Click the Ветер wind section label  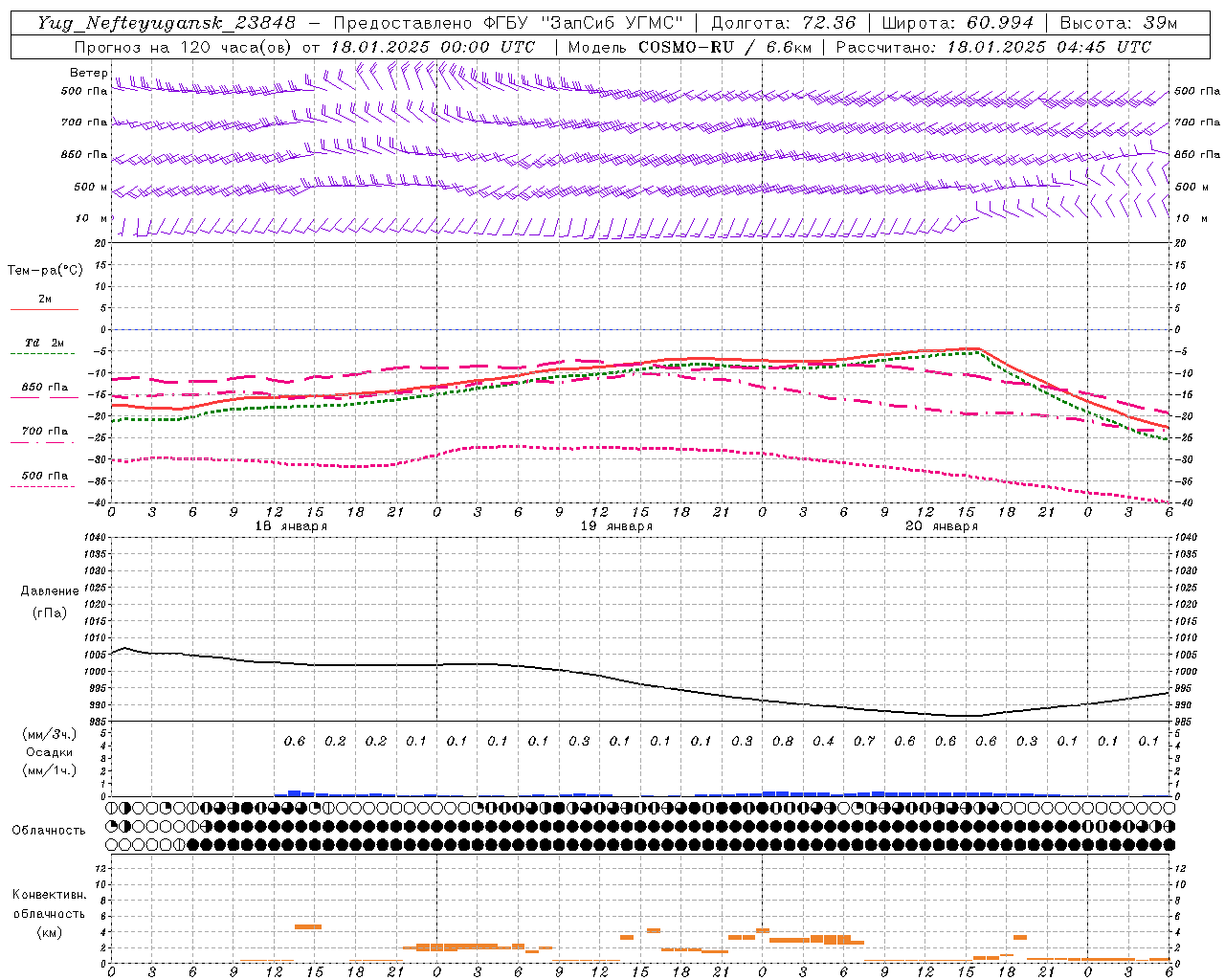89,73
